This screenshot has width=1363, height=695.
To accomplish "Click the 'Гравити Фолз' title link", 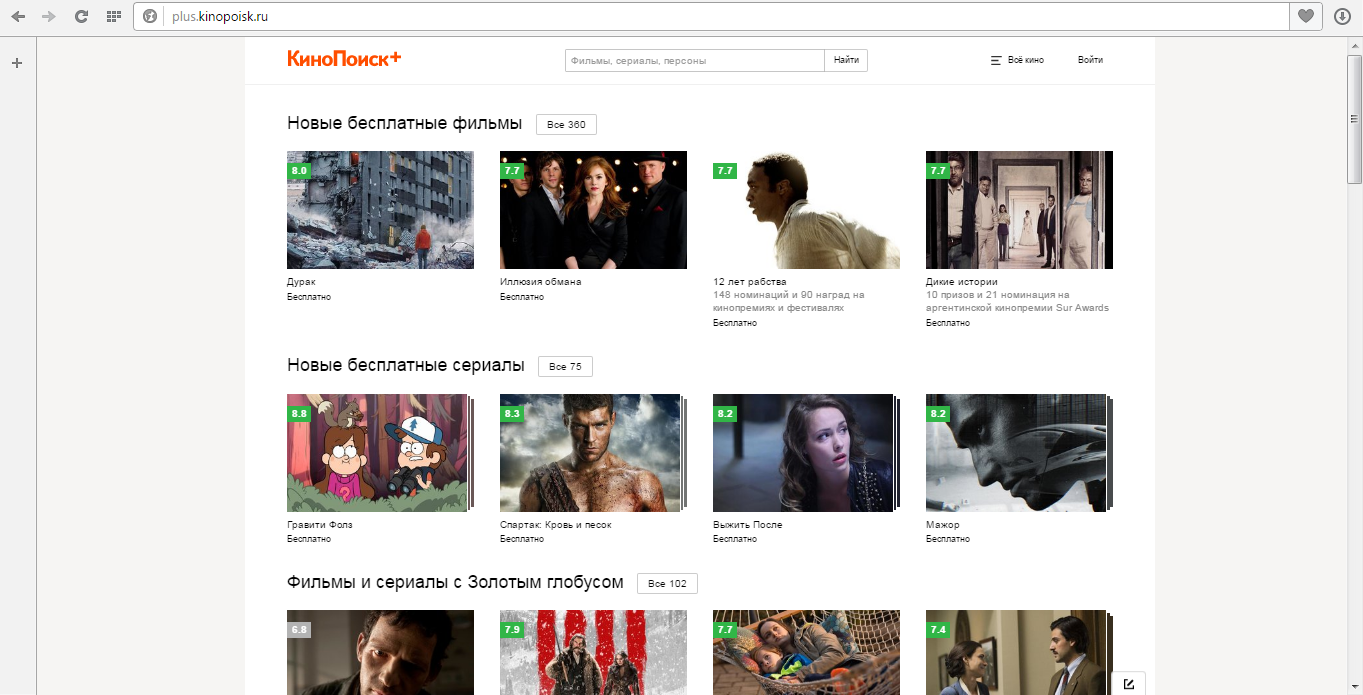I will pyautogui.click(x=320, y=525).
